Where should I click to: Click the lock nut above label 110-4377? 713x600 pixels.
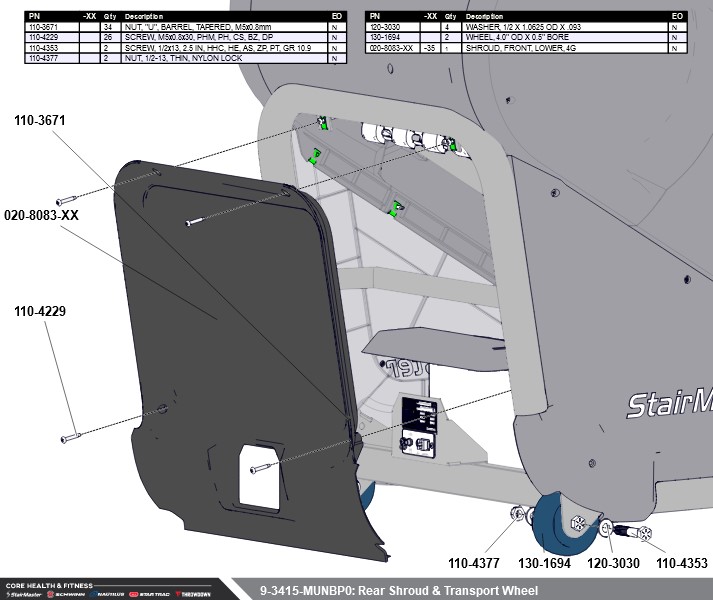pyautogui.click(x=518, y=515)
